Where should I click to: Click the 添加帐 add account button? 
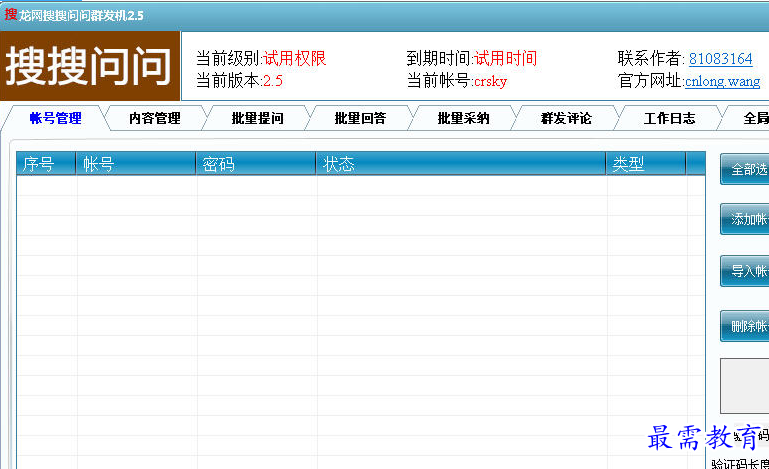pyautogui.click(x=744, y=219)
